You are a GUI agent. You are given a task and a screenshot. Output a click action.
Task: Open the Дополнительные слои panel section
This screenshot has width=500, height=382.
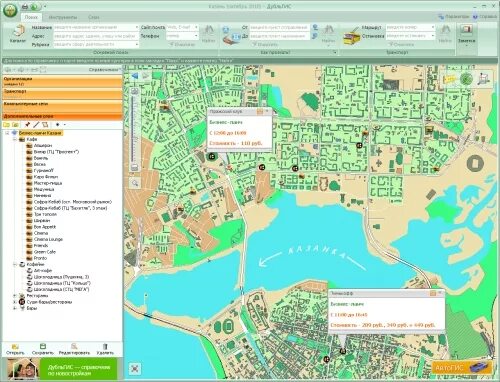62,116
